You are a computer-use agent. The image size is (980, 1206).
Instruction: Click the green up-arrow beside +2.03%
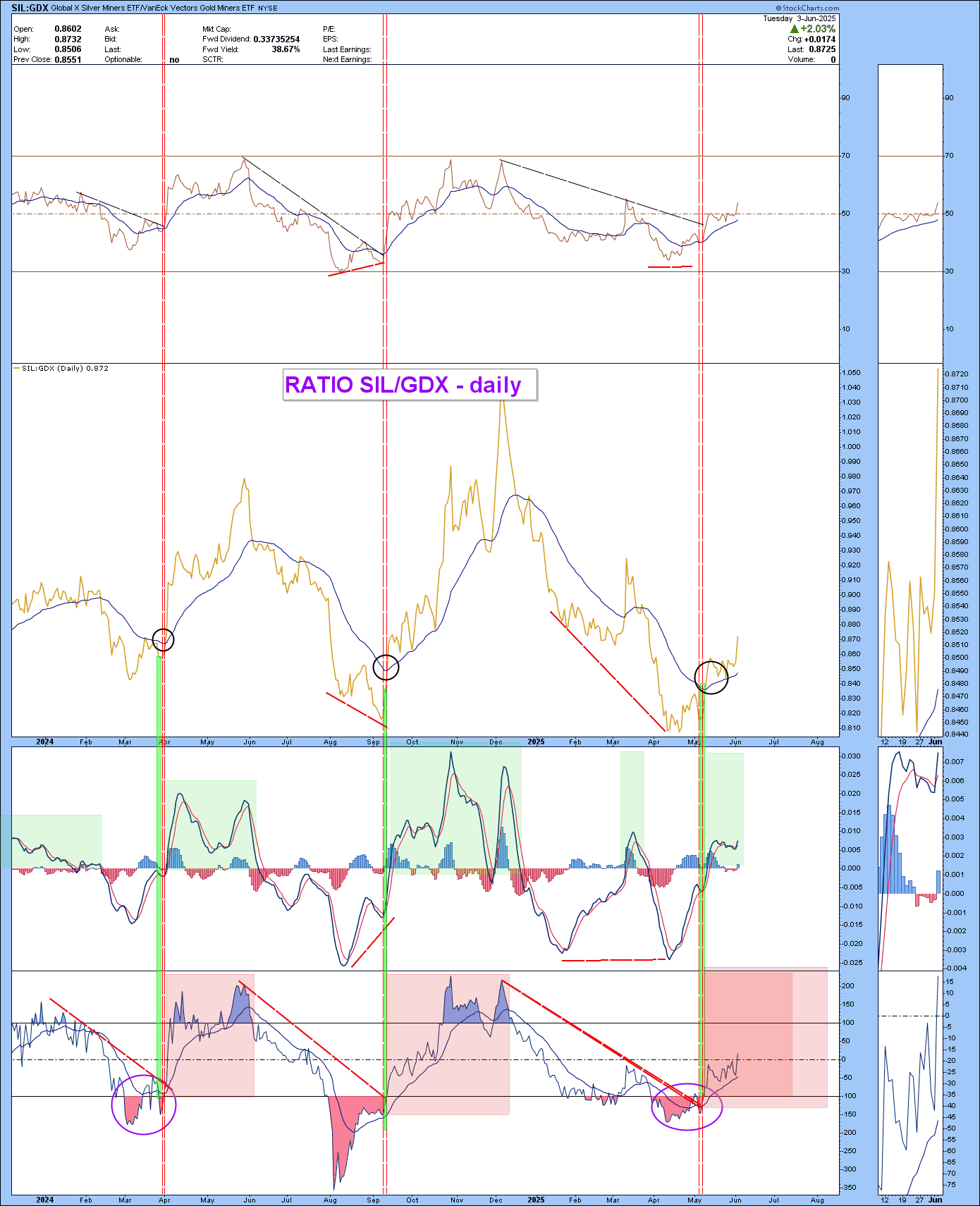point(794,29)
